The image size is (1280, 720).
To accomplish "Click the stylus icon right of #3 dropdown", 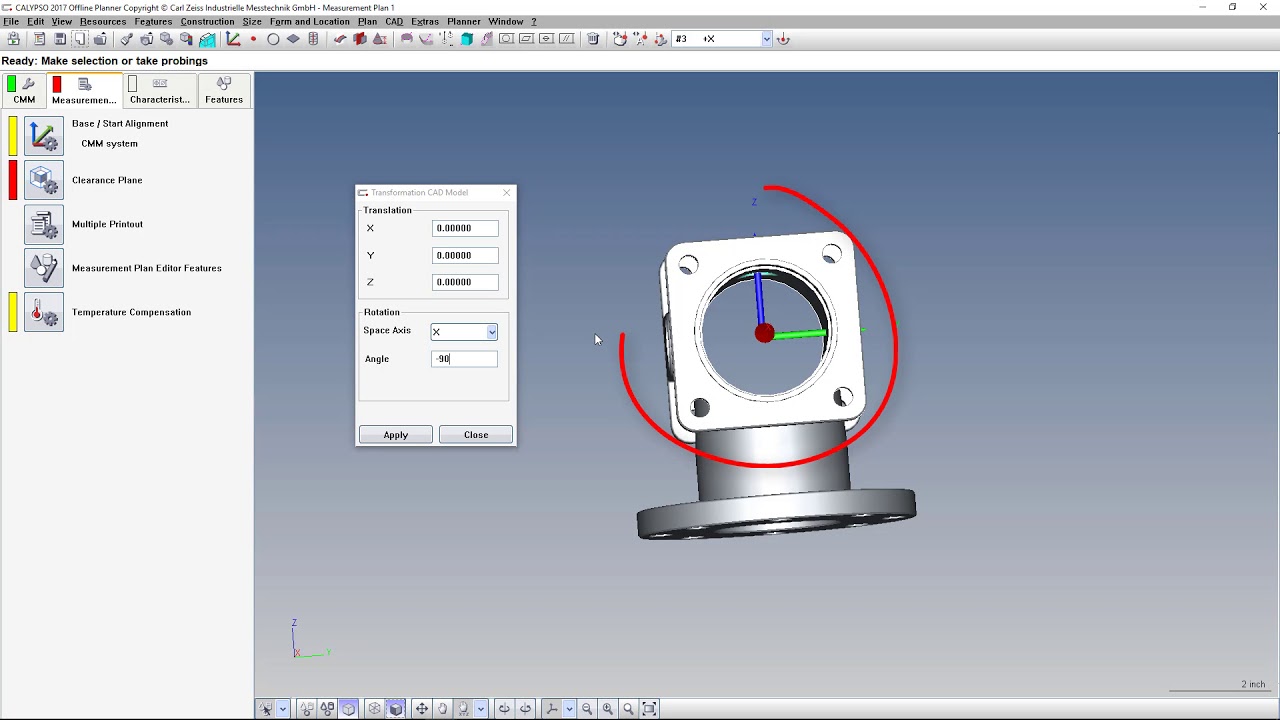I will [782, 39].
